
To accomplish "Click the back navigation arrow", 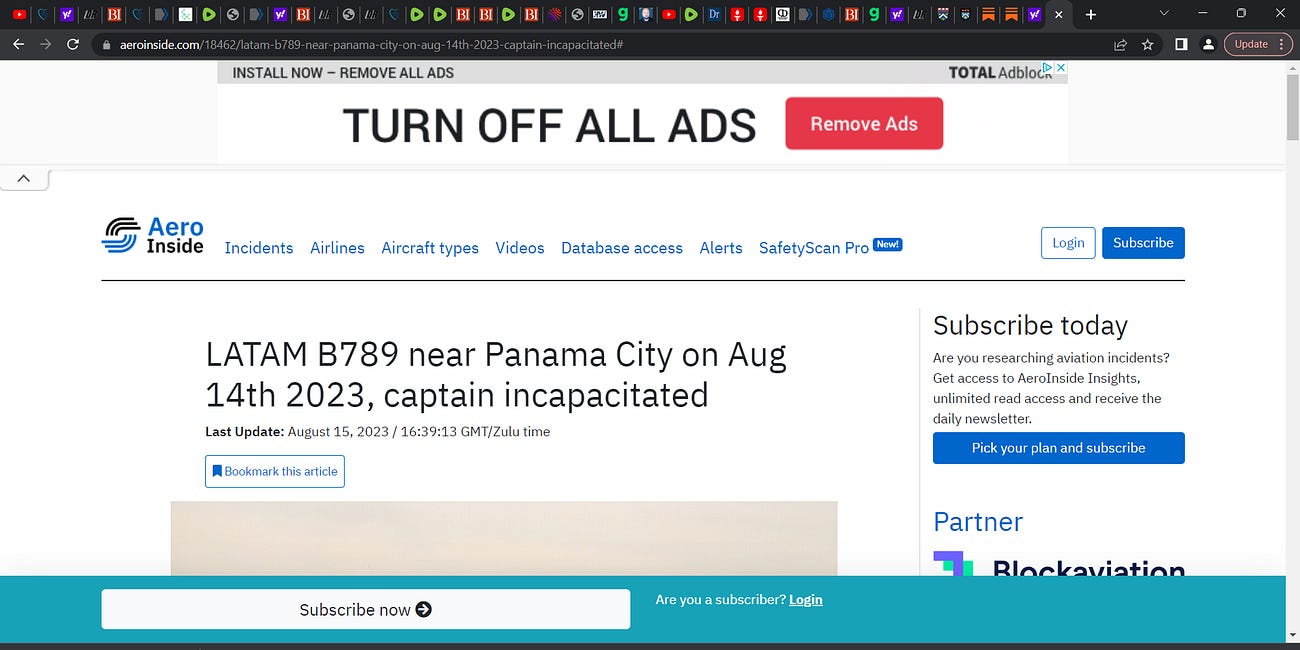I will pyautogui.click(x=18, y=44).
